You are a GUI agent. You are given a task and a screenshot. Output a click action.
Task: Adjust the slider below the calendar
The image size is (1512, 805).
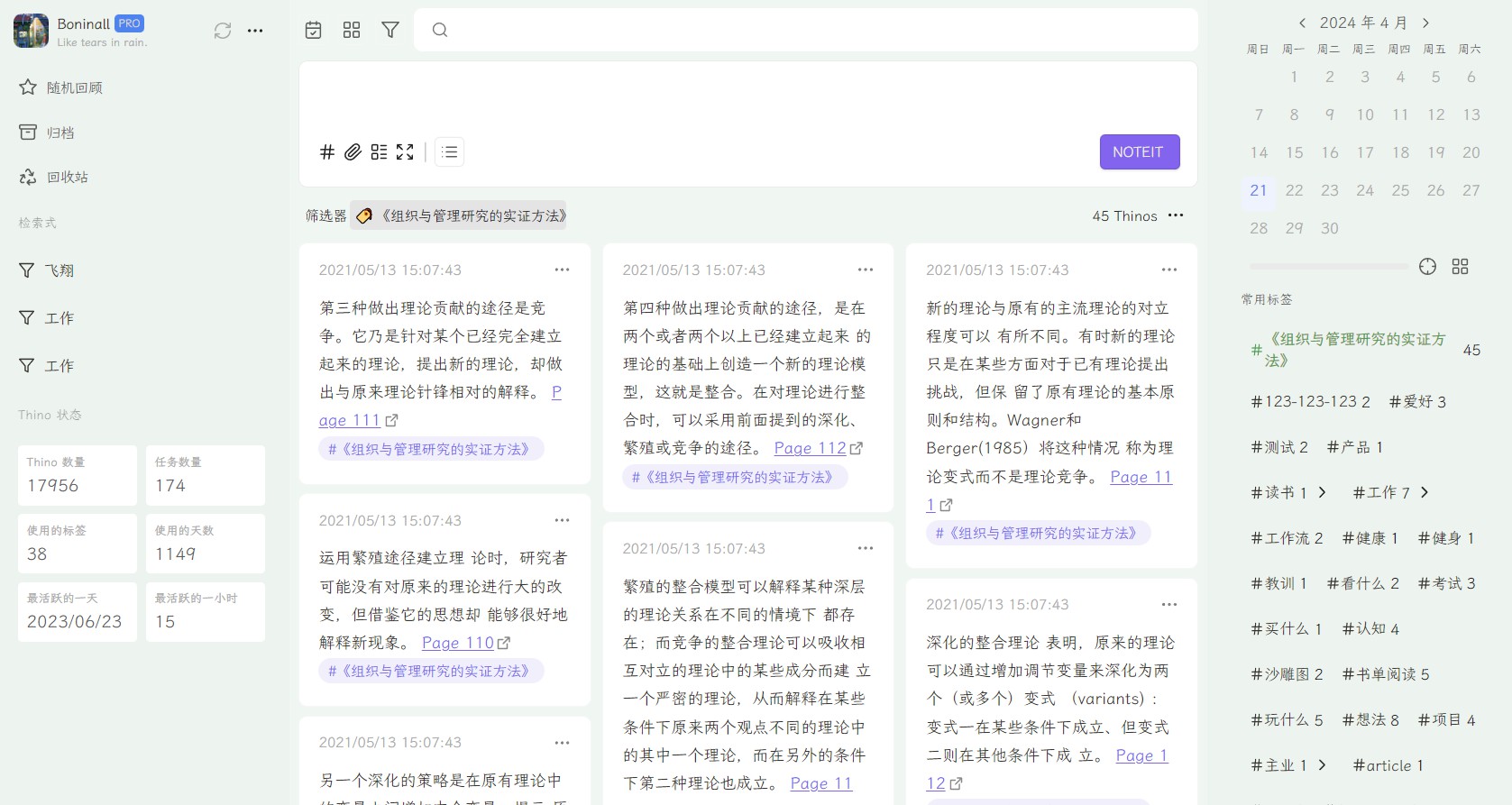pos(1329,267)
